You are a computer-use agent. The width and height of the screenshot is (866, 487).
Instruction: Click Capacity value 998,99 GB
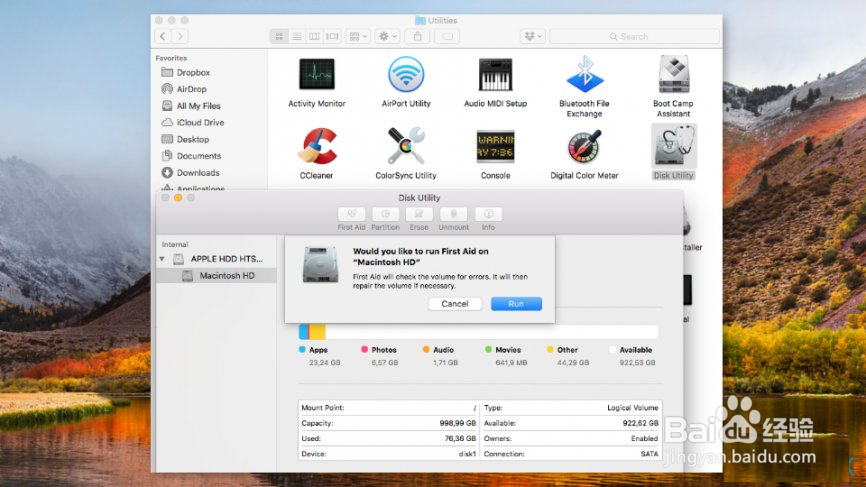tap(457, 423)
